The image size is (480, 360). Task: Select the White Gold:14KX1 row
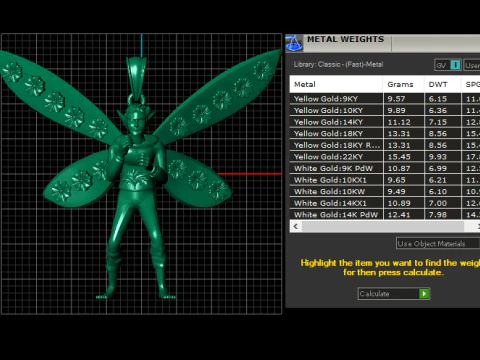click(385, 203)
